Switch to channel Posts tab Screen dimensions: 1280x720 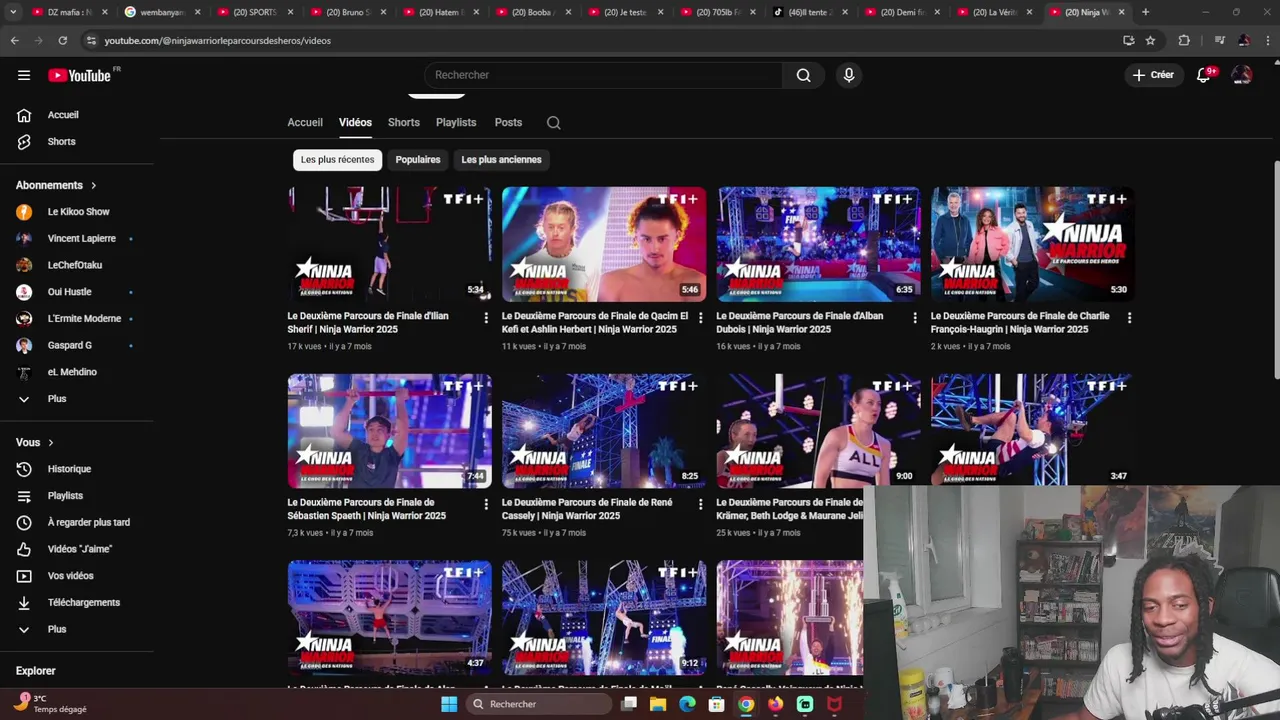[x=508, y=123]
